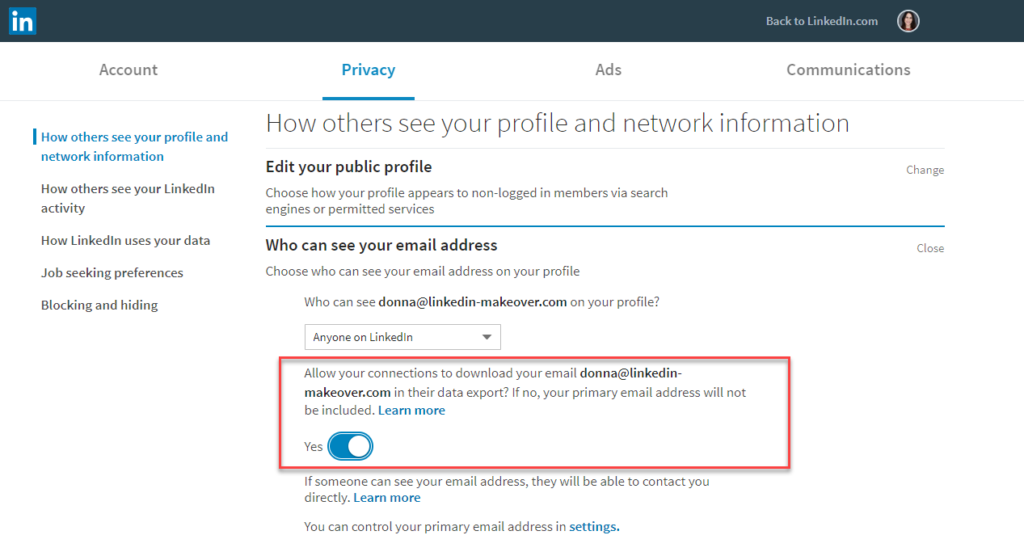
Task: Toggle the email download Yes switch
Action: point(350,446)
